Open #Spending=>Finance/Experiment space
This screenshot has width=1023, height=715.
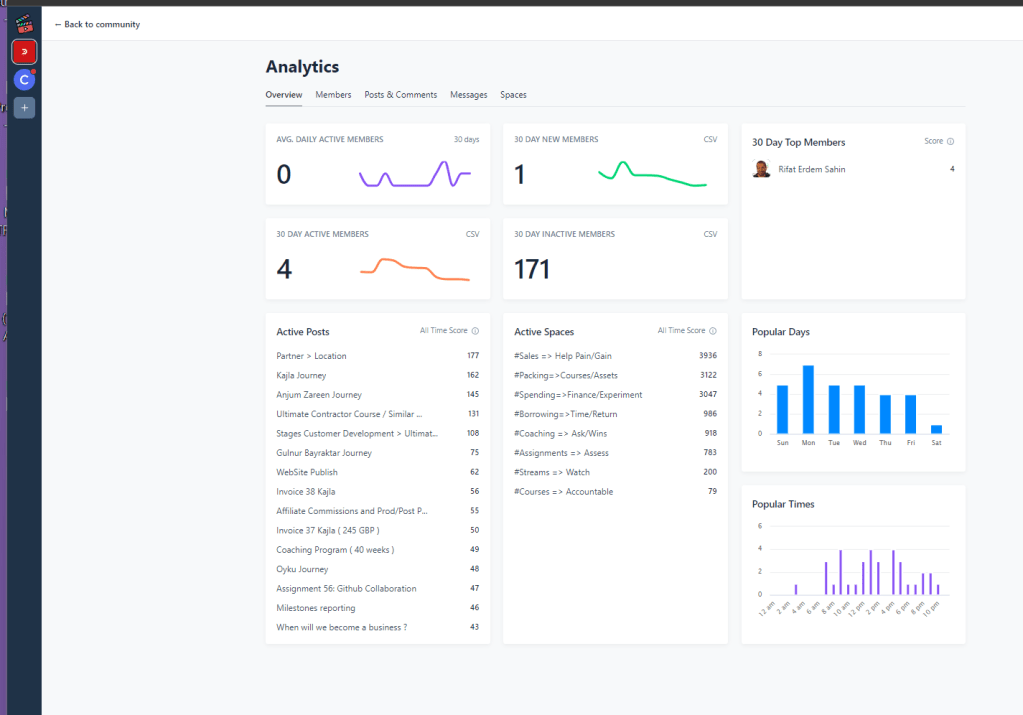(578, 395)
